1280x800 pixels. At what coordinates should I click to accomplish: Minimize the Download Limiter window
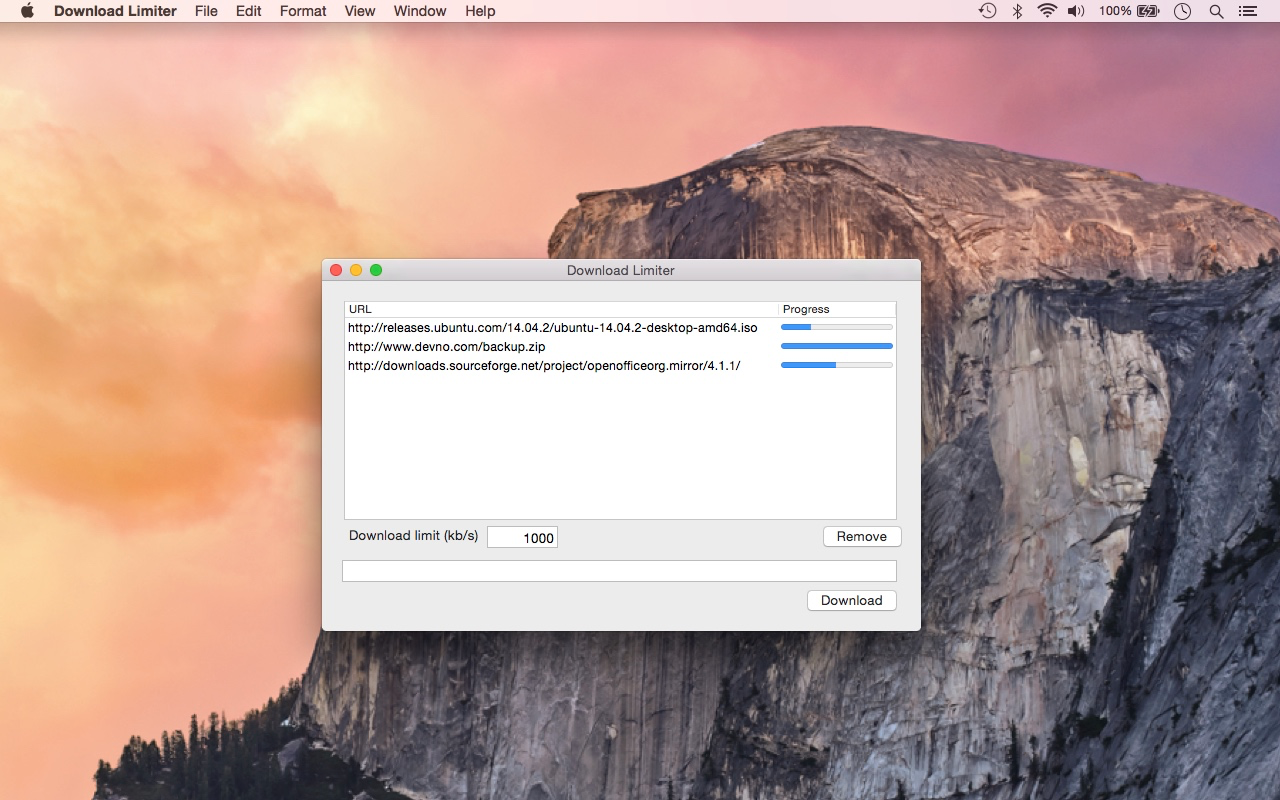356,270
